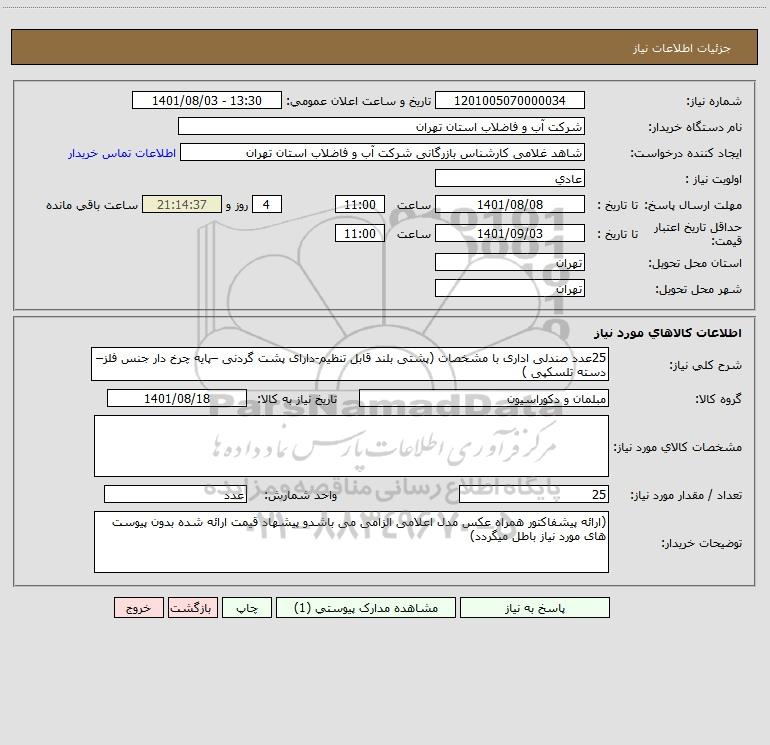Click the buyer organization name field
The width and height of the screenshot is (770, 745).
click(x=381, y=126)
